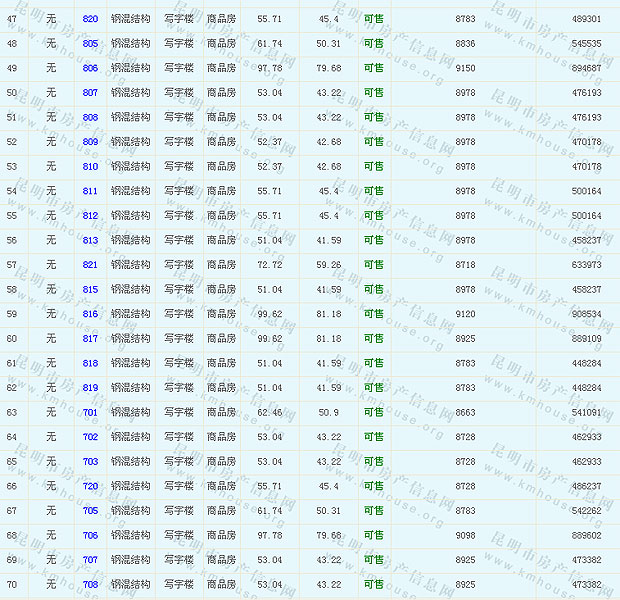Click the 97.78 area cell in row 68

[x=269, y=535]
